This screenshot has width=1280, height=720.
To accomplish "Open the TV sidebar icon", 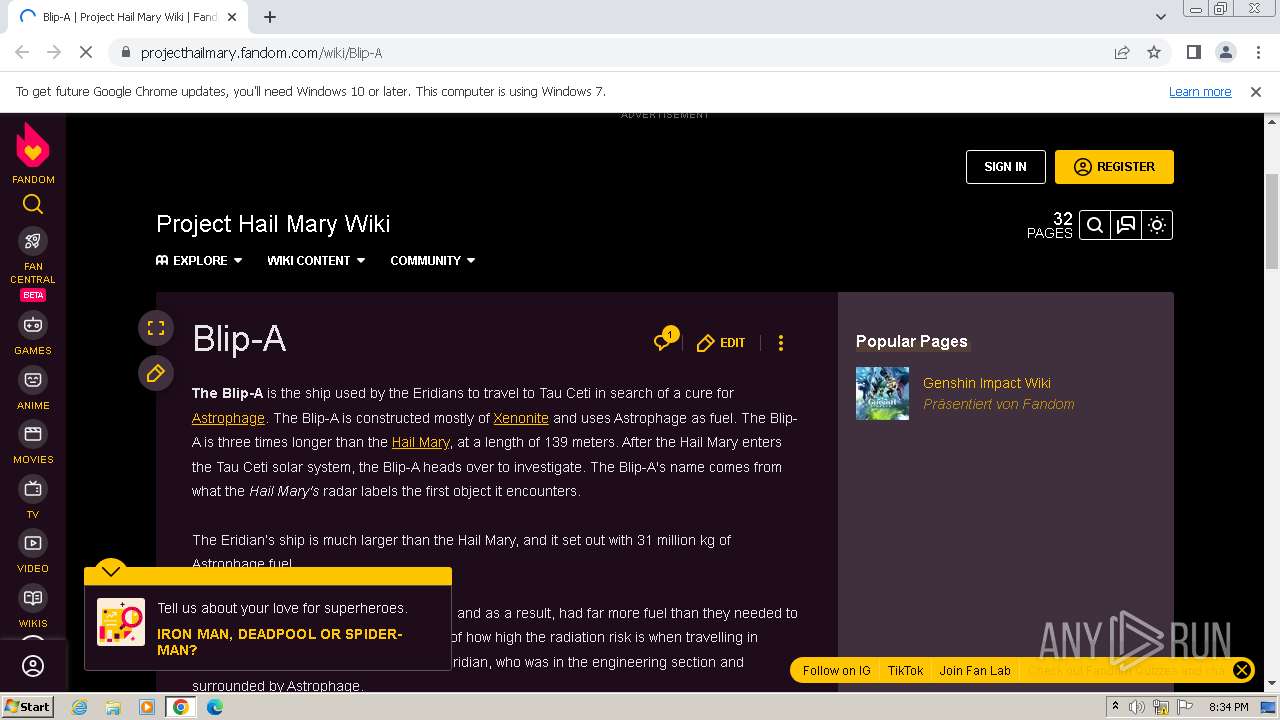I will 33,489.
